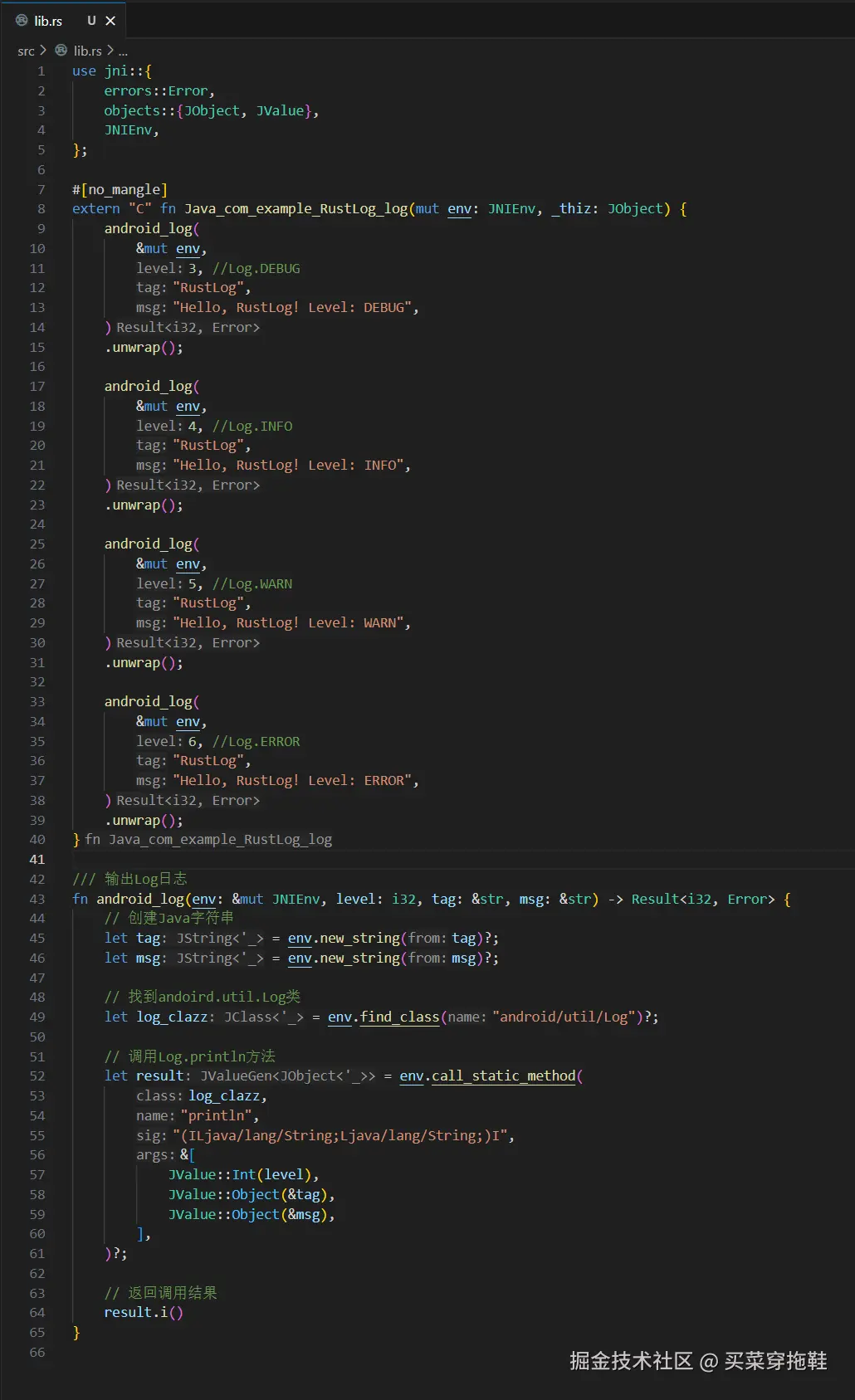
Task: Click the //Log.ERROR comment
Action: pyautogui.click(x=256, y=741)
